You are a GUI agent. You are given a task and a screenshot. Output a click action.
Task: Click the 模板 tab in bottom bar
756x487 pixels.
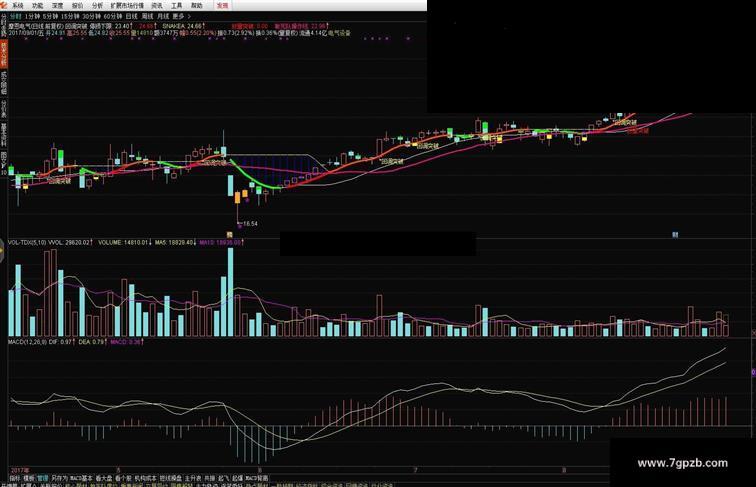[29, 478]
